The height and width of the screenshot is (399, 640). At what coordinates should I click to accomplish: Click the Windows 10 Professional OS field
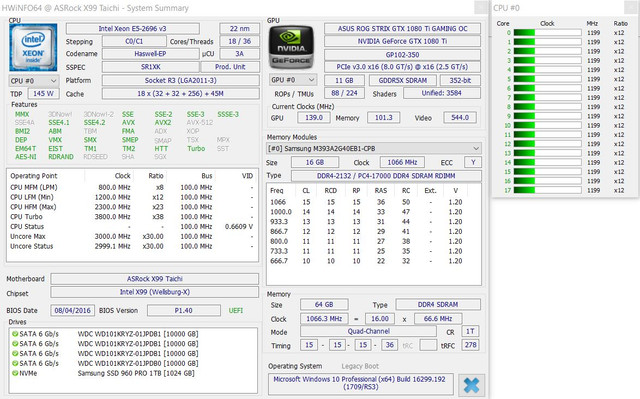360,383
